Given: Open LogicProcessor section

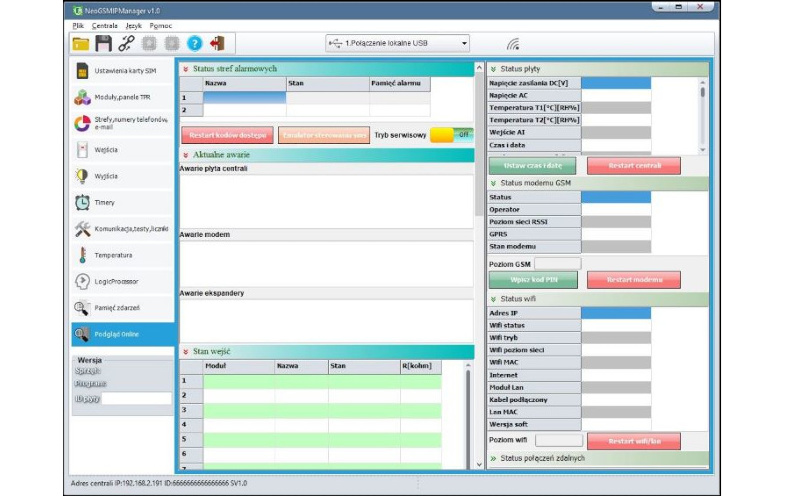Looking at the screenshot, I should [123, 281].
